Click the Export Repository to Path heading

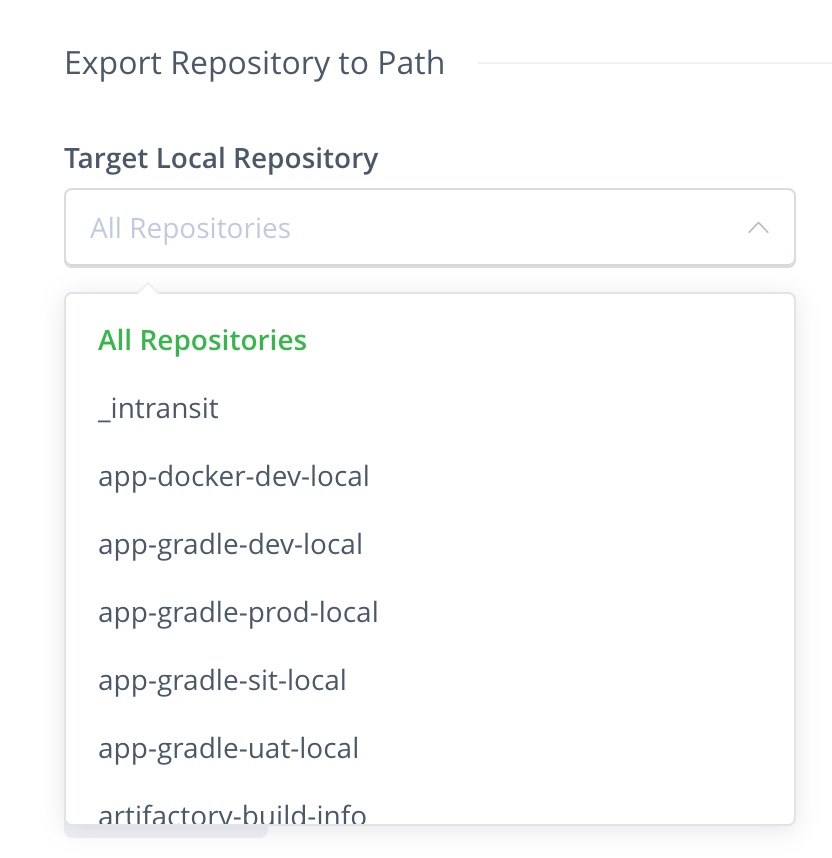click(254, 63)
